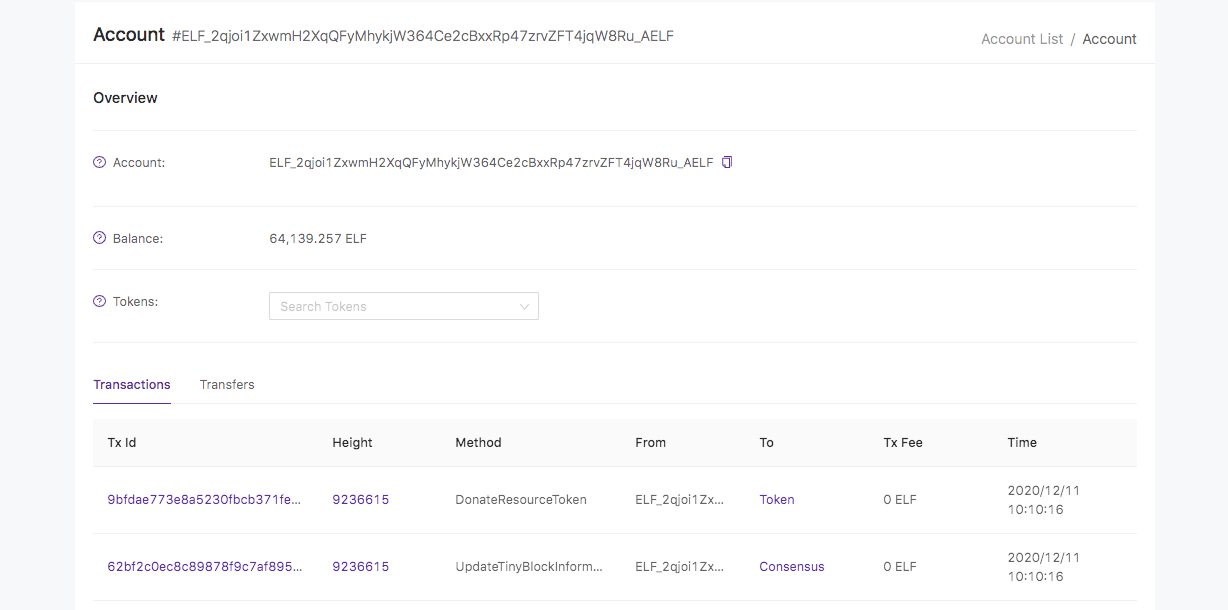Click the help icon beside Account label
The width and height of the screenshot is (1228, 610).
point(99,162)
